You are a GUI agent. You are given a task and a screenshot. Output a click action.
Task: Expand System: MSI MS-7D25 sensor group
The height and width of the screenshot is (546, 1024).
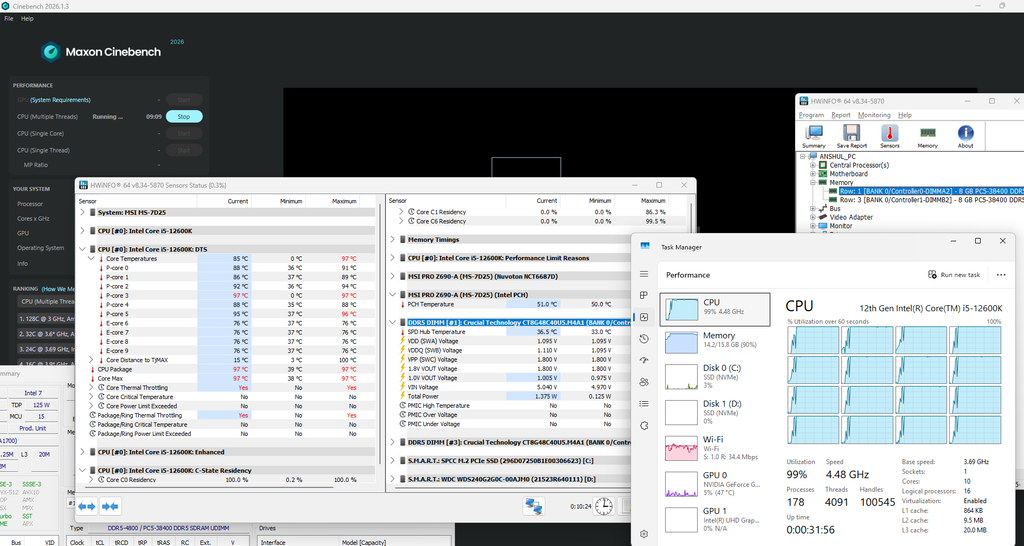click(82, 212)
